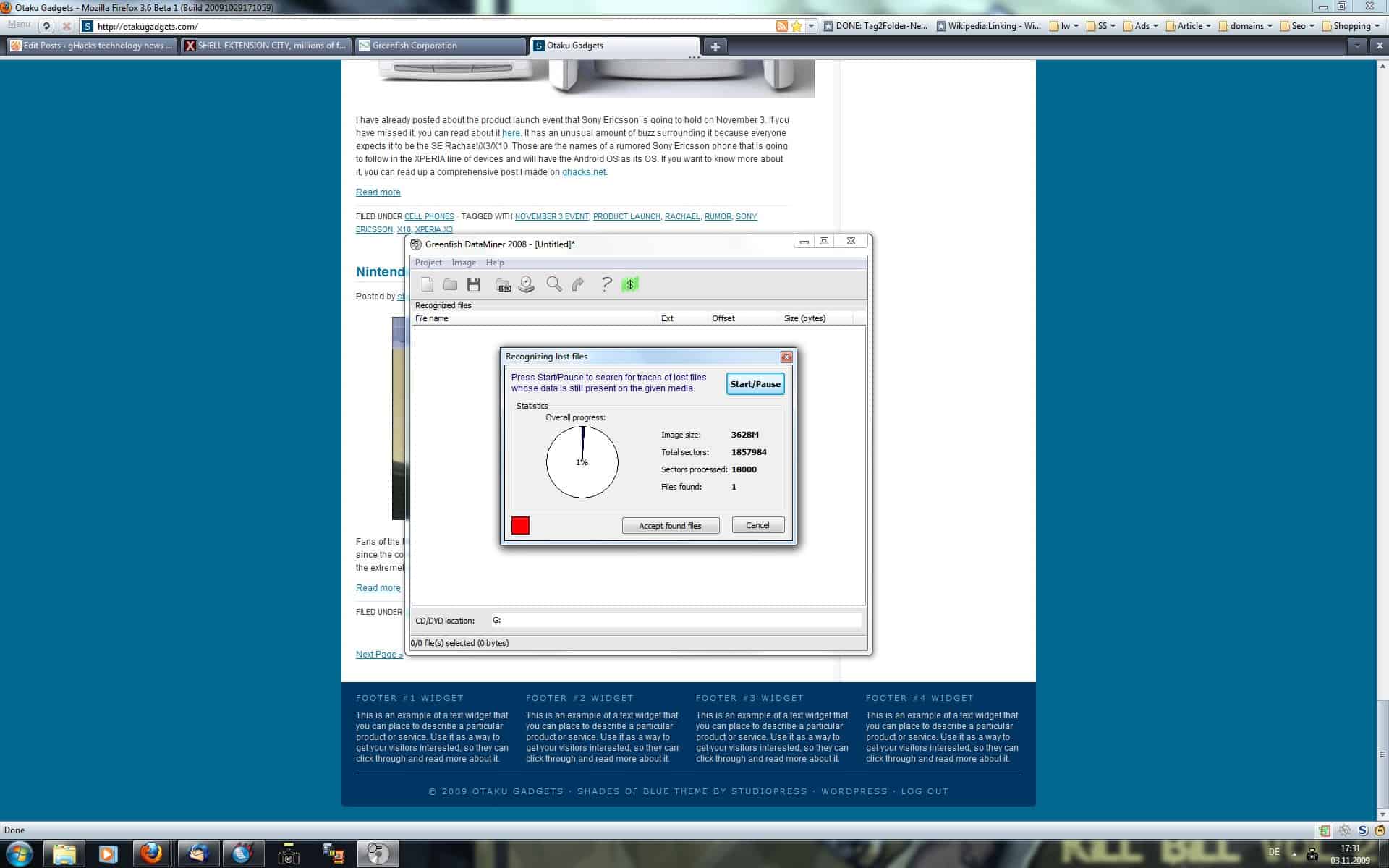The height and width of the screenshot is (868, 1389).
Task: Click Firefox reload button
Action: pyautogui.click(x=47, y=26)
